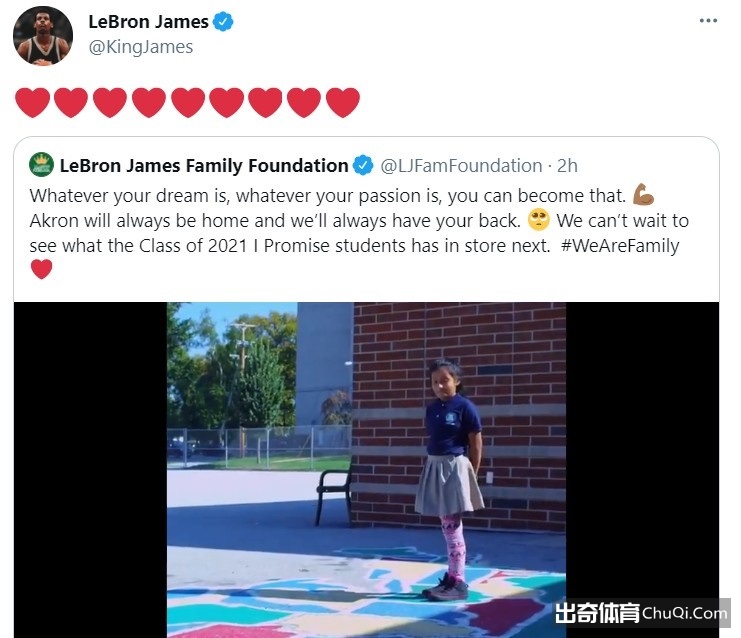Screen dimensions: 741x638
Task: Play the embedded video of the student
Action: [366, 470]
